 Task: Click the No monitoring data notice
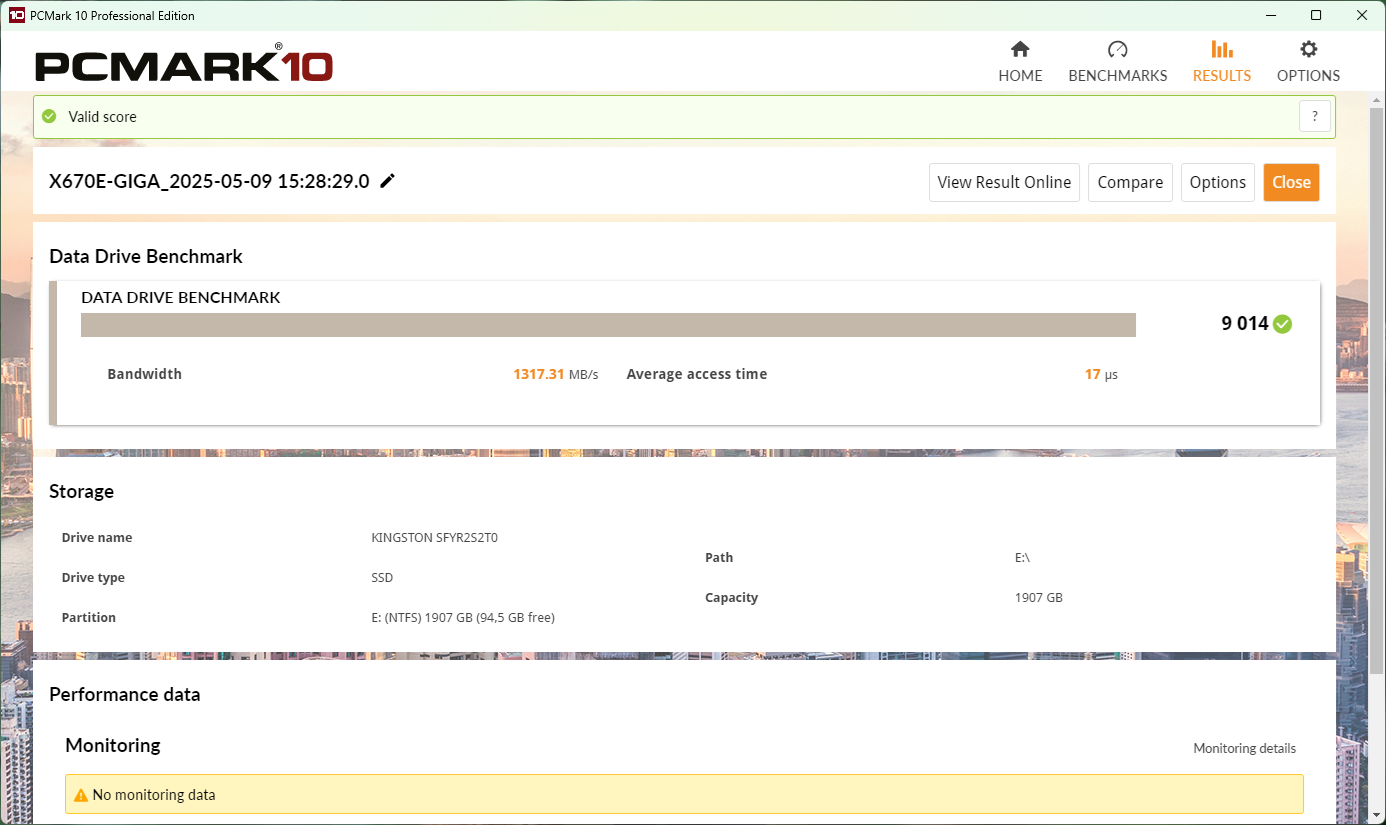point(684,795)
